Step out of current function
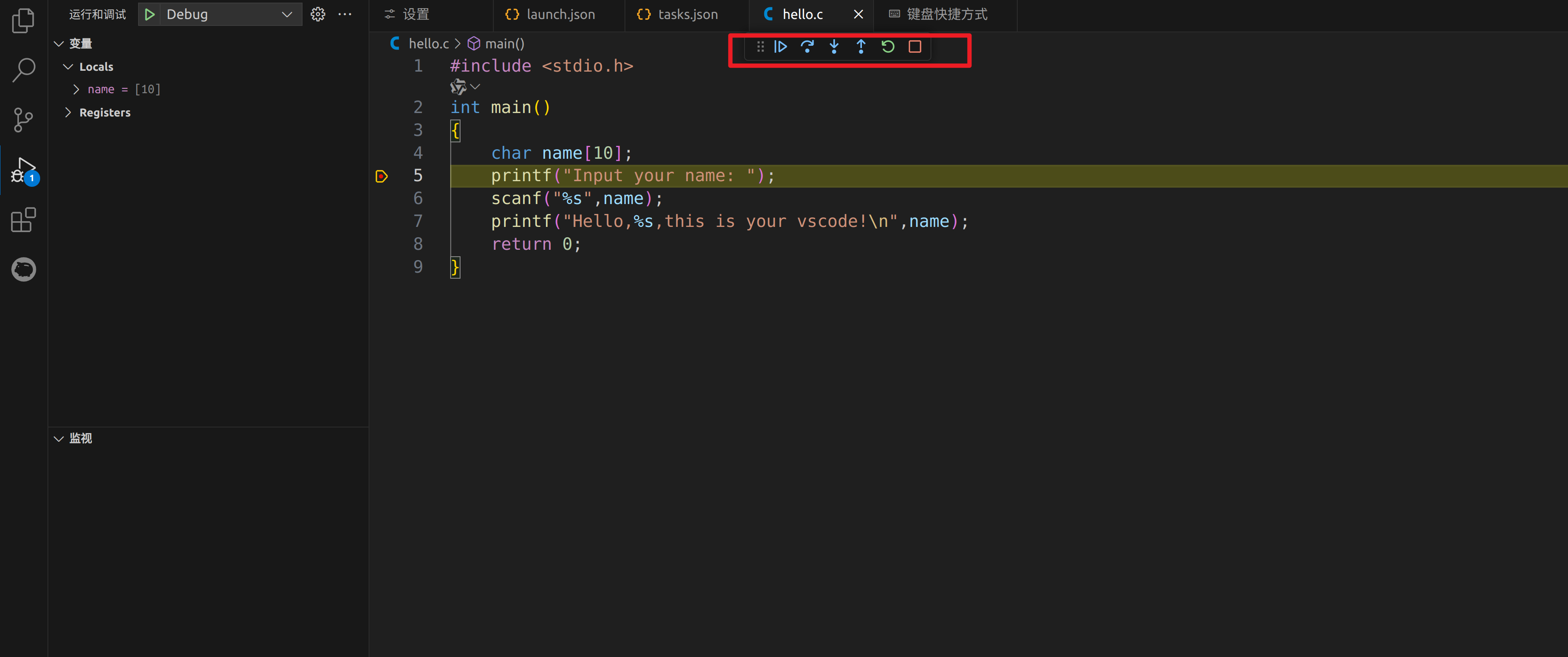 pos(861,46)
